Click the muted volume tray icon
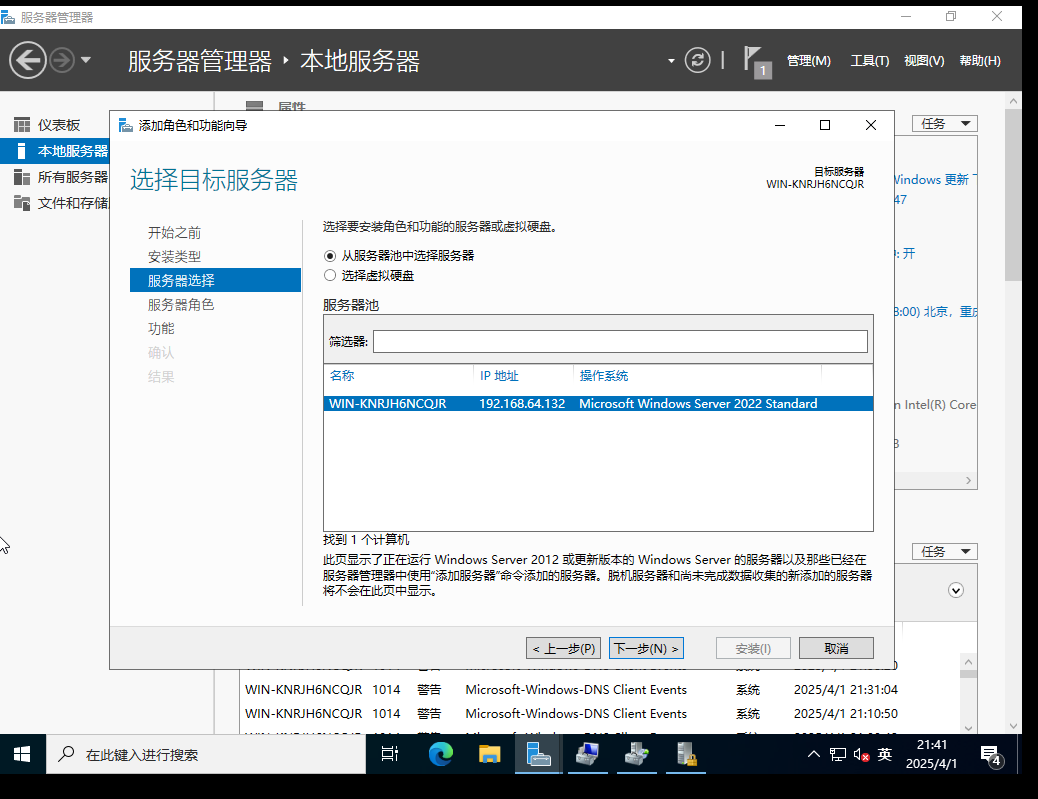 861,754
